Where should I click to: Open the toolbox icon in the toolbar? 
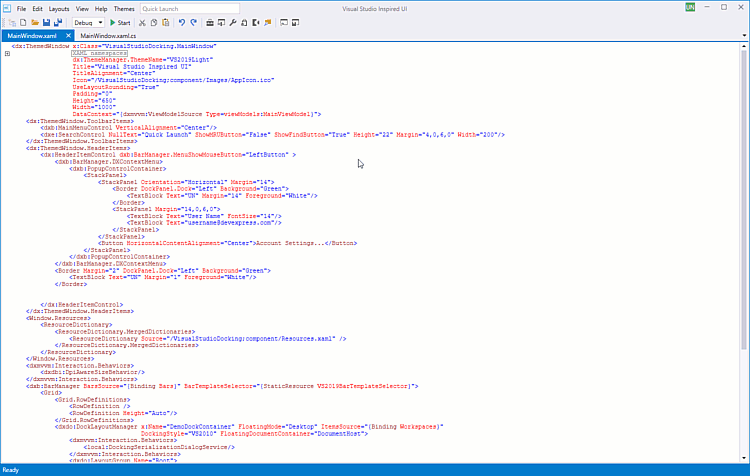tap(209, 22)
